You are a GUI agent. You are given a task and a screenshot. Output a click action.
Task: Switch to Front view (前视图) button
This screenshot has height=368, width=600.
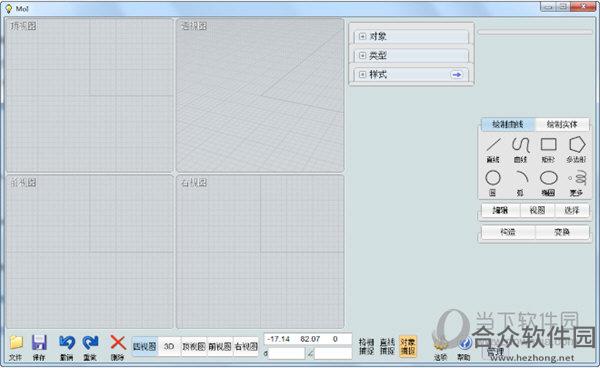tap(220, 347)
